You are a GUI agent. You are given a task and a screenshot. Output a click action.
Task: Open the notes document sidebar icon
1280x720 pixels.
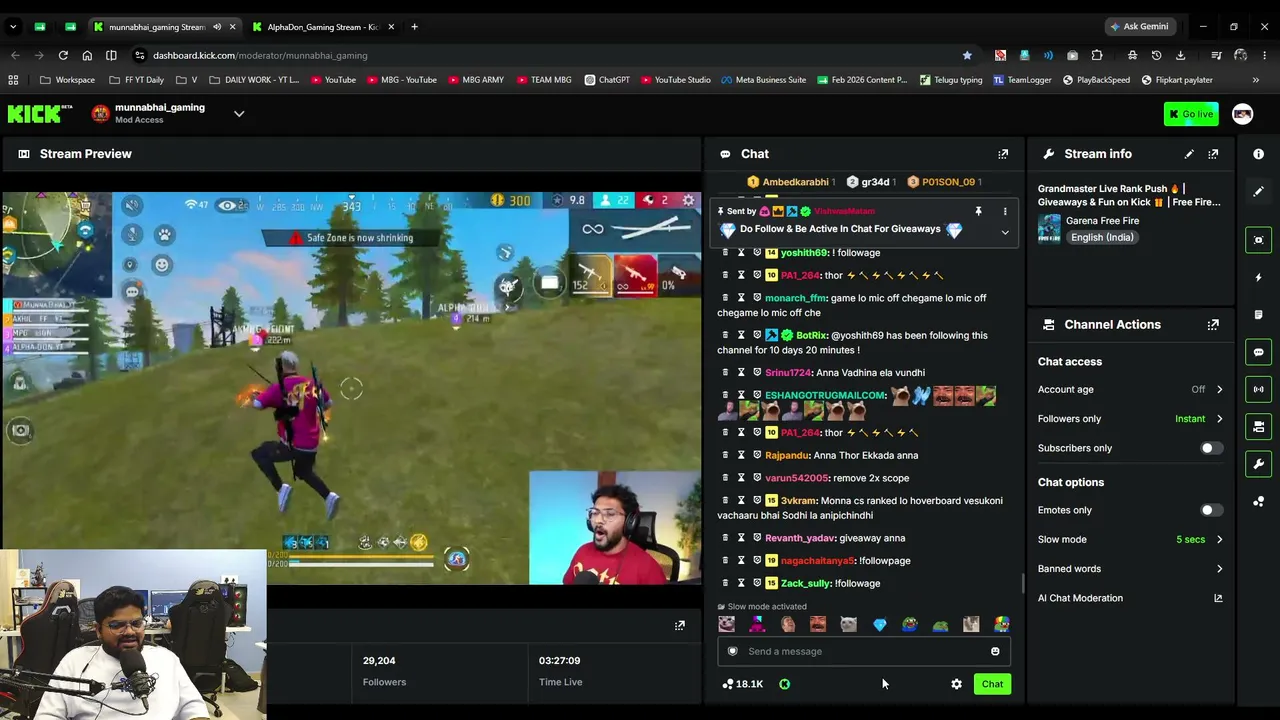tap(1258, 314)
